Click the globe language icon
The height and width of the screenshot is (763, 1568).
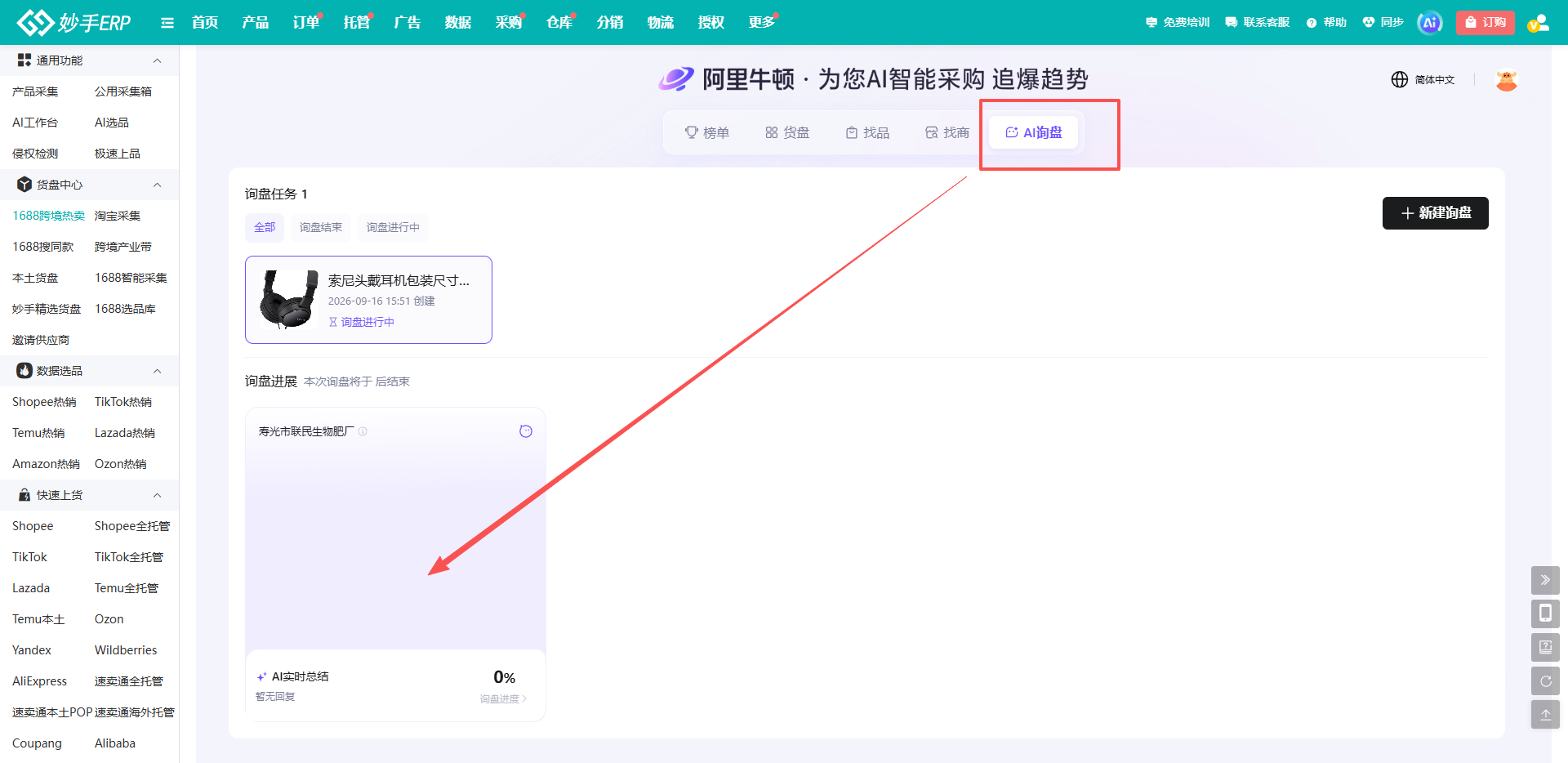pos(1400,79)
